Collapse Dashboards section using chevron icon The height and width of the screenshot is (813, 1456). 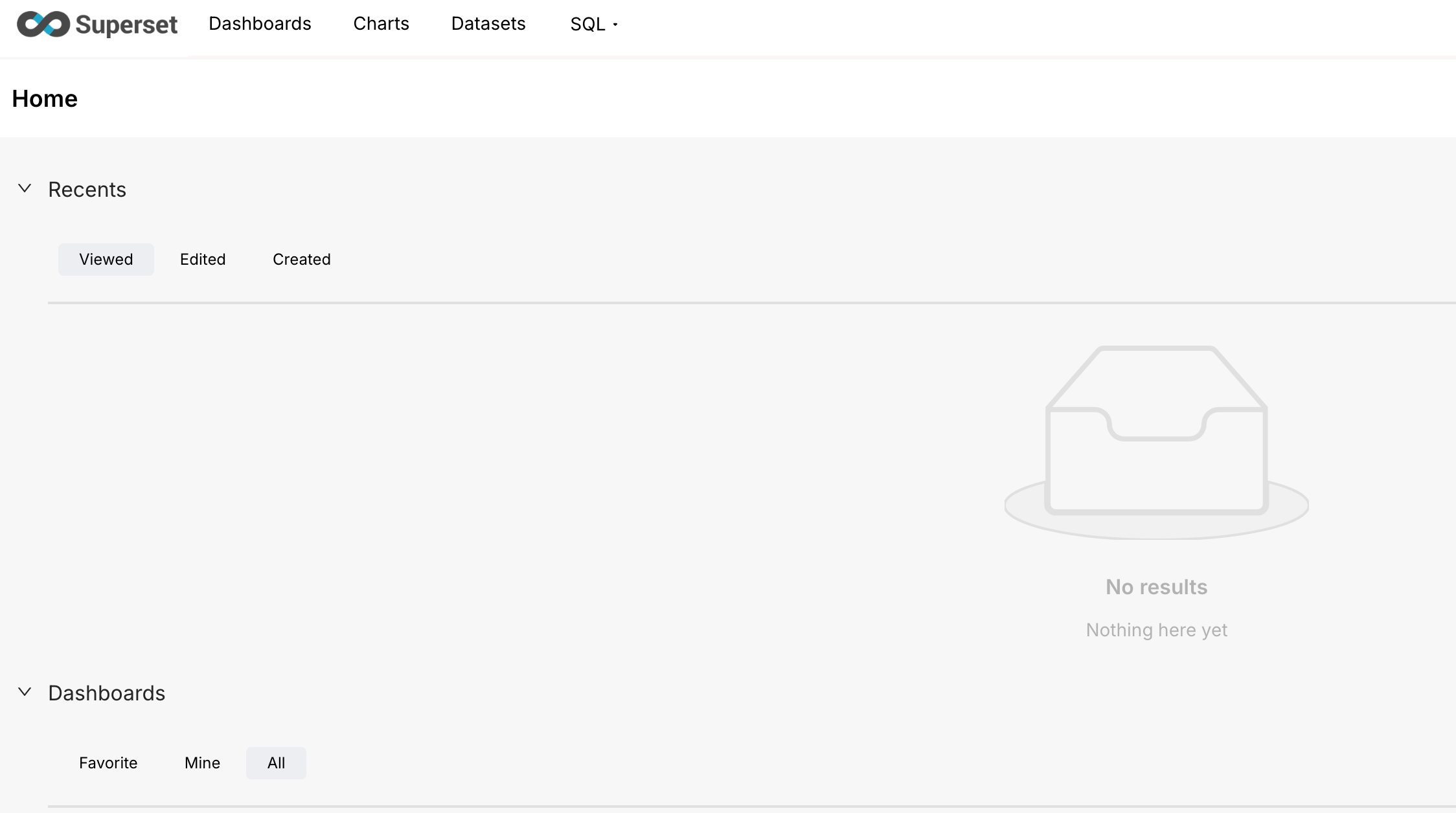tap(25, 692)
